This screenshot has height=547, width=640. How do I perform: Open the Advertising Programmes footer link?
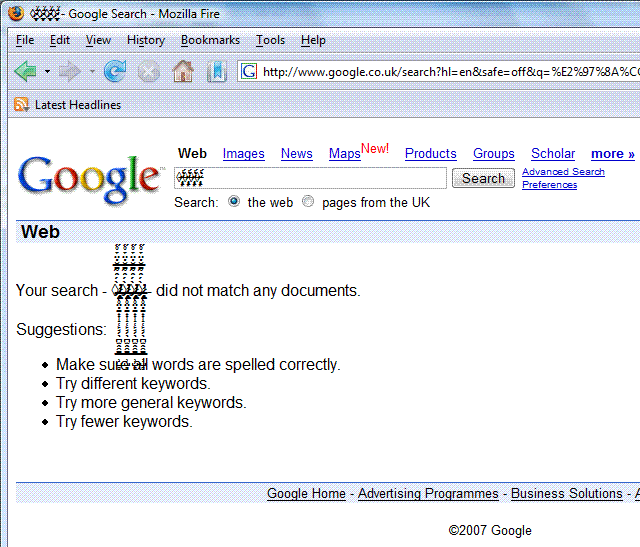(428, 494)
